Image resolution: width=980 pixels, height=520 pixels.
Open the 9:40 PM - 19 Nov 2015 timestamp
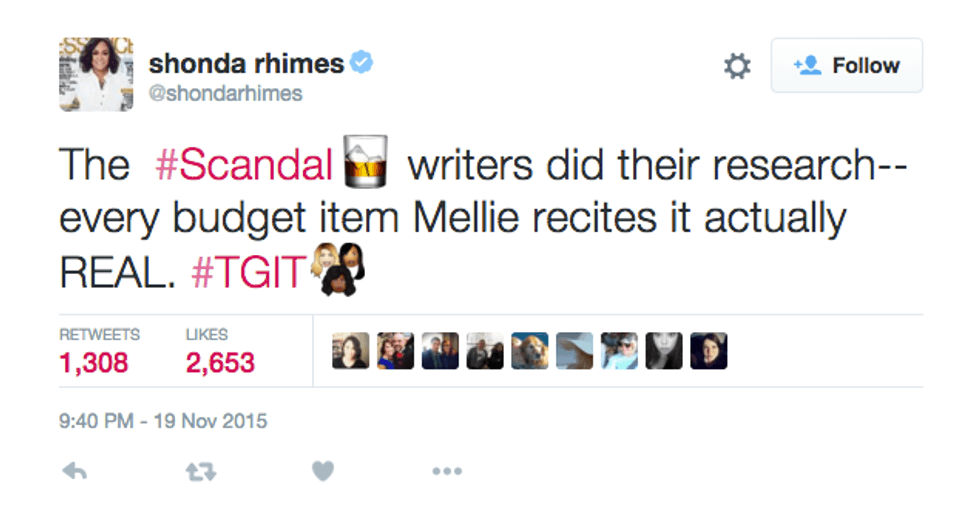point(163,421)
